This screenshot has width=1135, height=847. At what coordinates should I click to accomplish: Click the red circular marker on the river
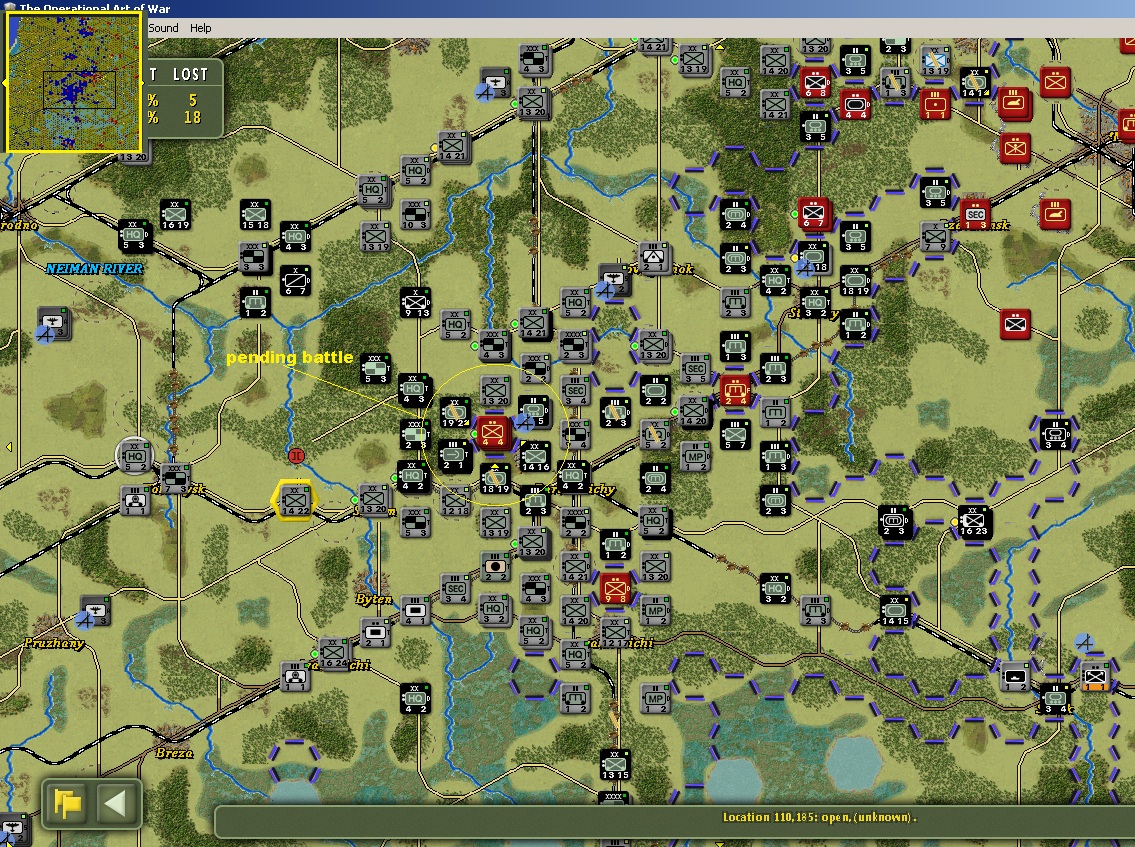click(296, 455)
